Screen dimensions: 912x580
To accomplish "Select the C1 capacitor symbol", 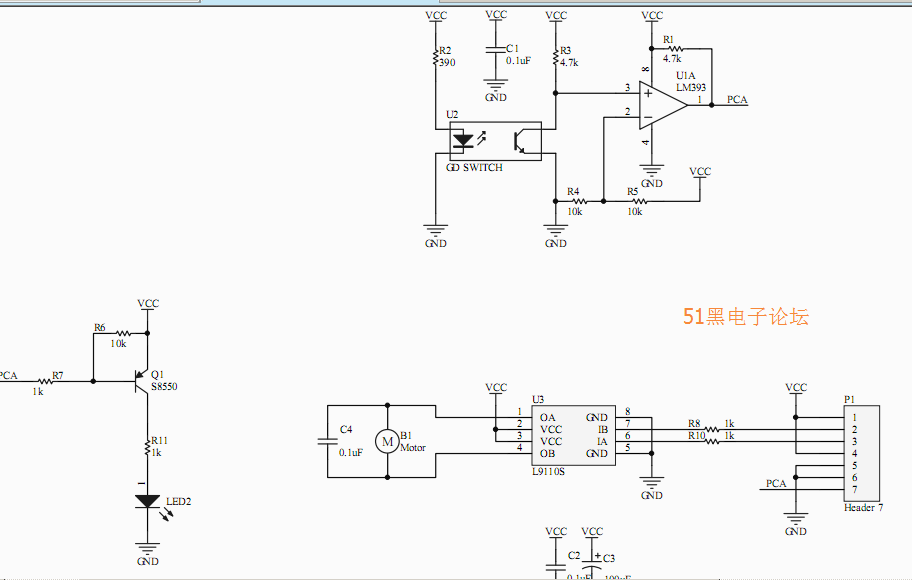I will 496,50.
